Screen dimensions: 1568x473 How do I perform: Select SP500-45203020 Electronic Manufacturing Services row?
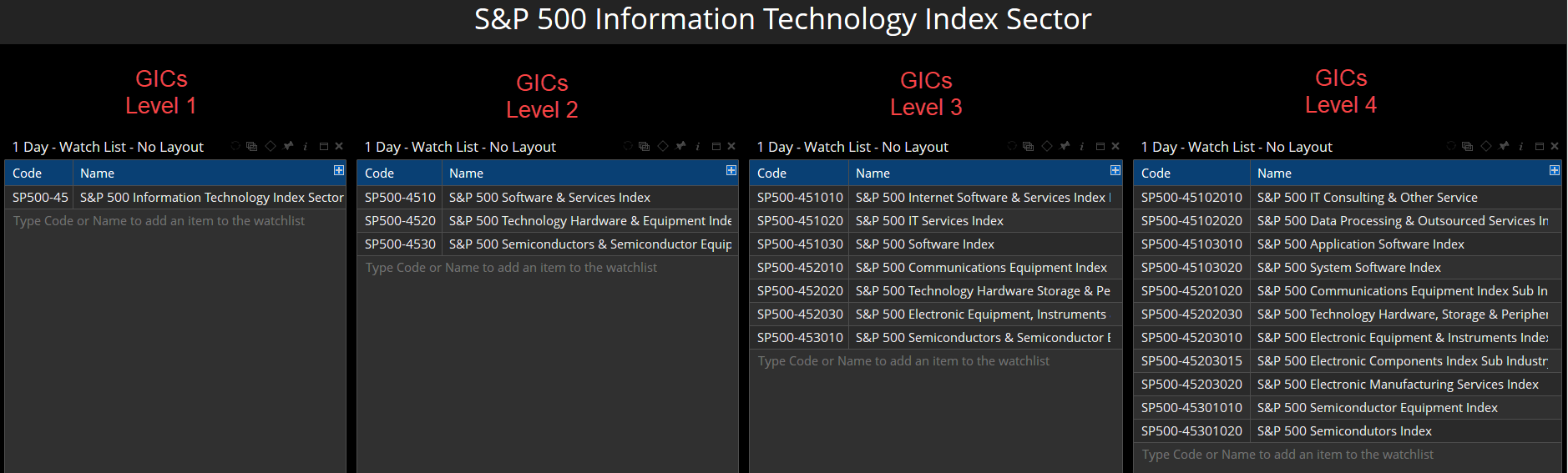coord(1348,385)
